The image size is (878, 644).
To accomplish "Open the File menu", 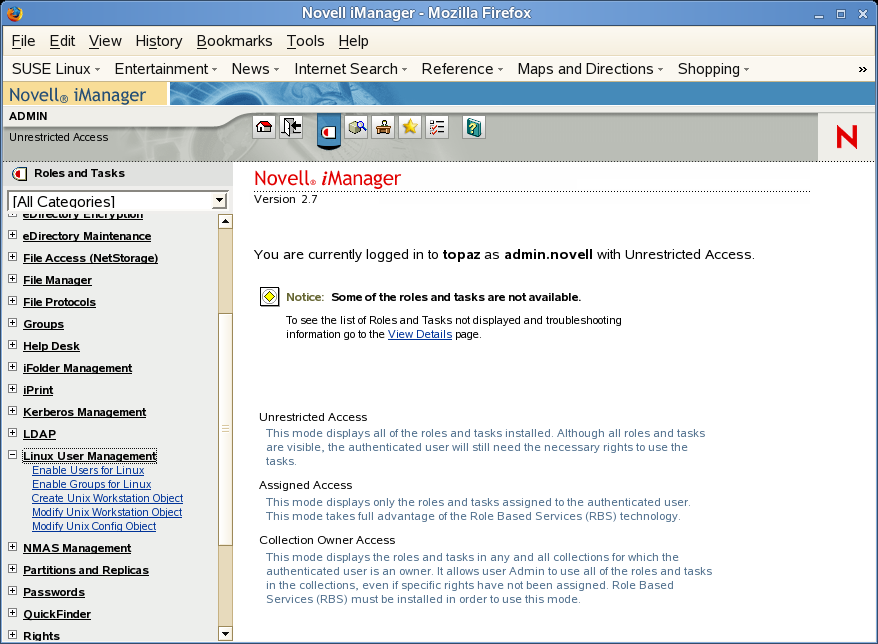I will point(23,41).
